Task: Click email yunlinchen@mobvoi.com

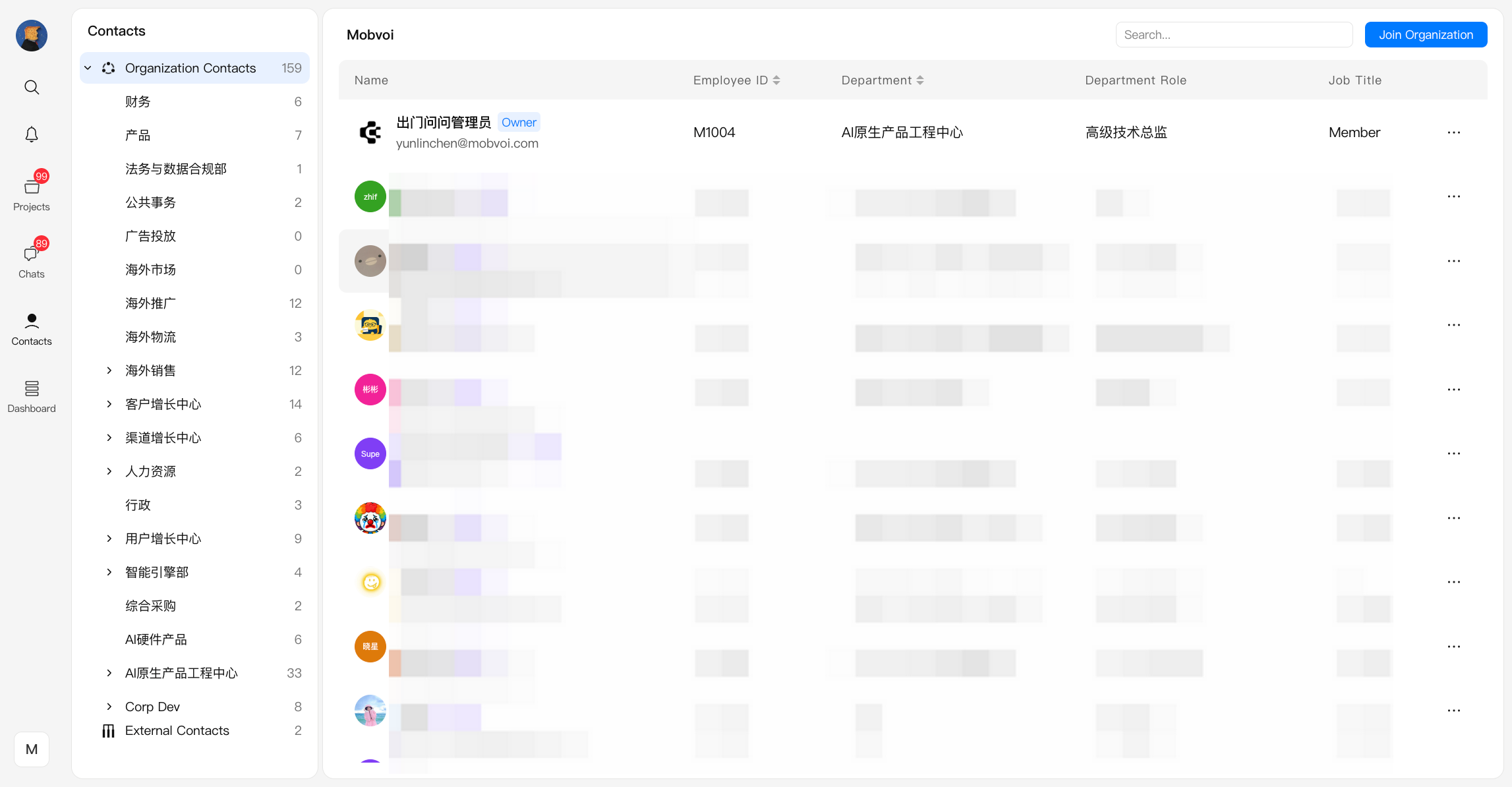Action: (467, 144)
